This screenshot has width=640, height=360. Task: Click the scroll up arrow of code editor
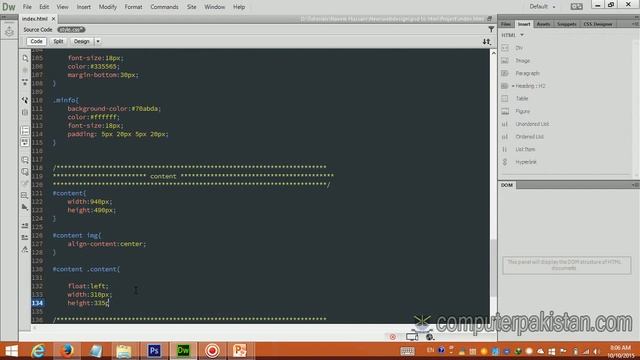493,53
